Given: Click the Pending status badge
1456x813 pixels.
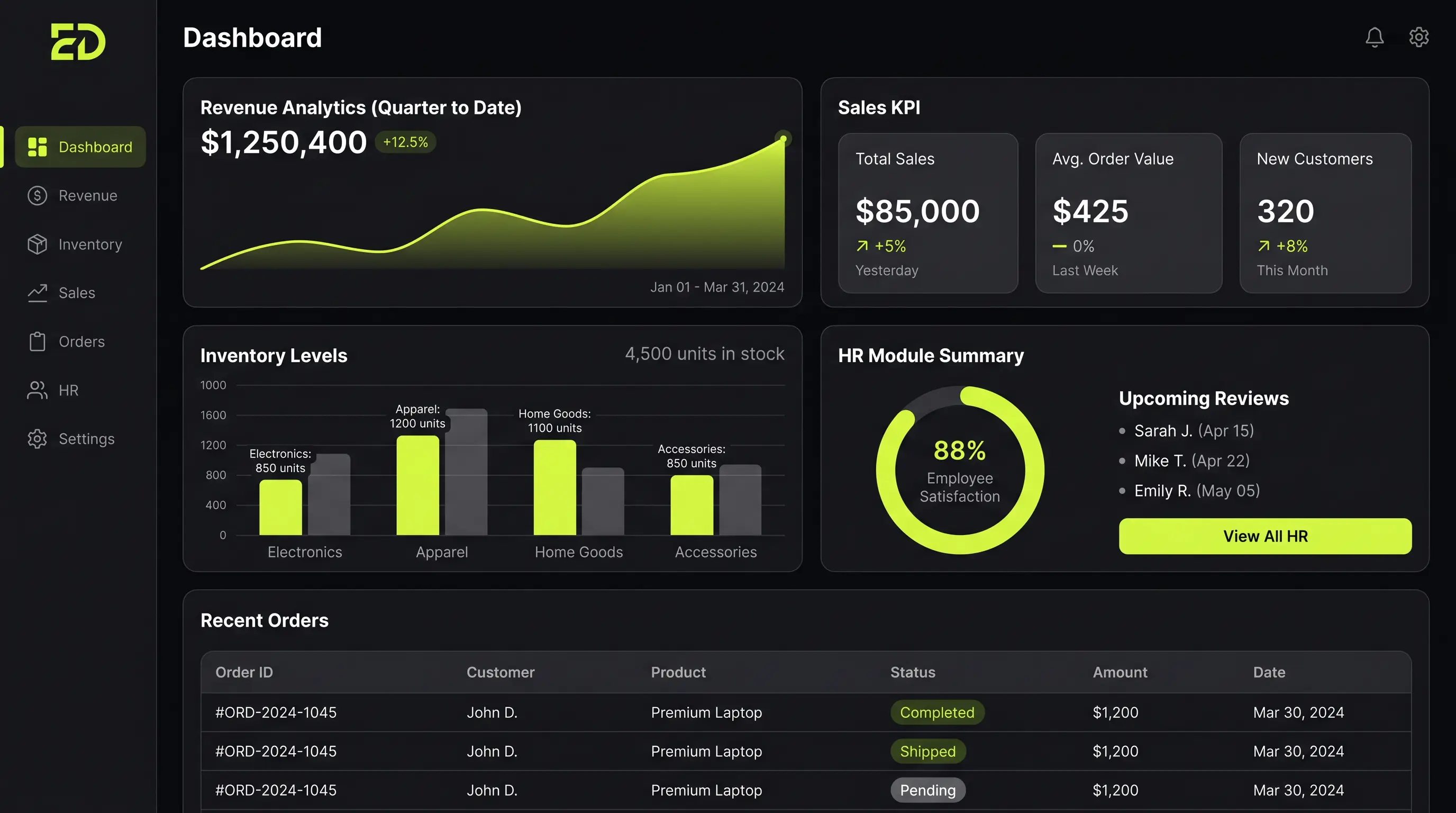Looking at the screenshot, I should 927,790.
